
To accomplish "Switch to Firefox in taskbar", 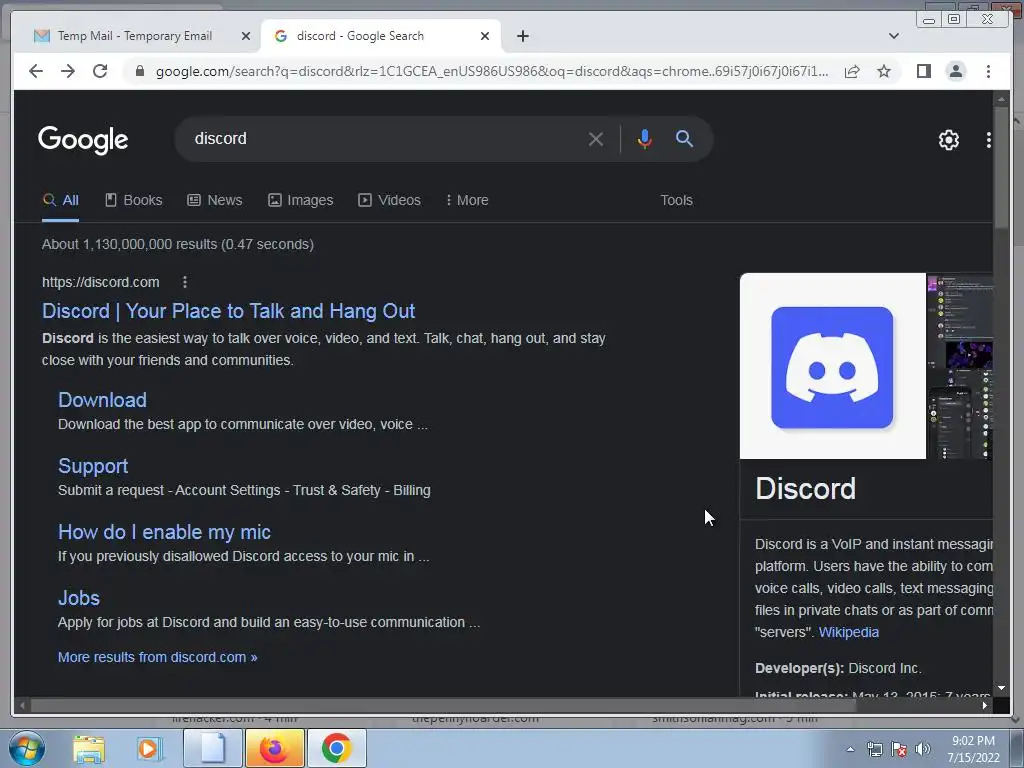I will (x=274, y=748).
